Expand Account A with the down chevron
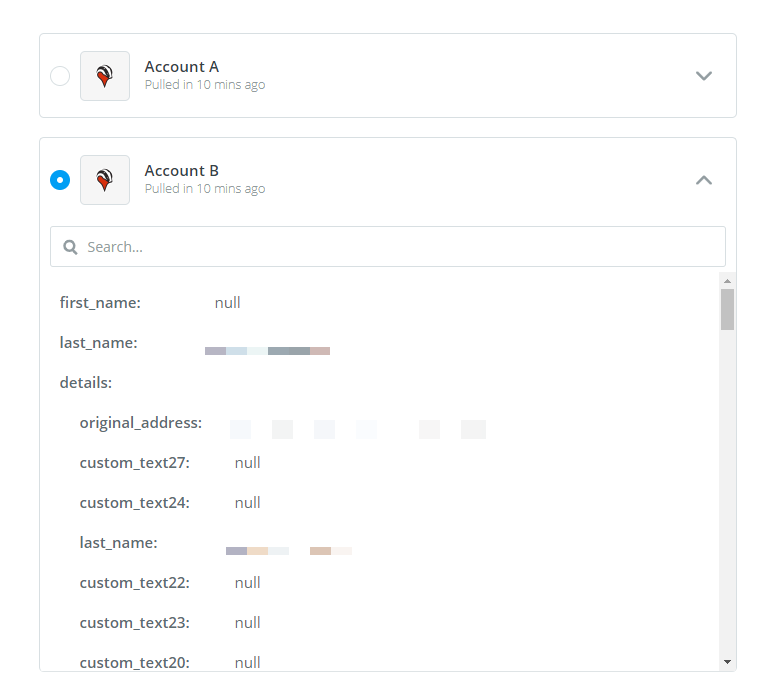The width and height of the screenshot is (773, 686). pos(703,76)
